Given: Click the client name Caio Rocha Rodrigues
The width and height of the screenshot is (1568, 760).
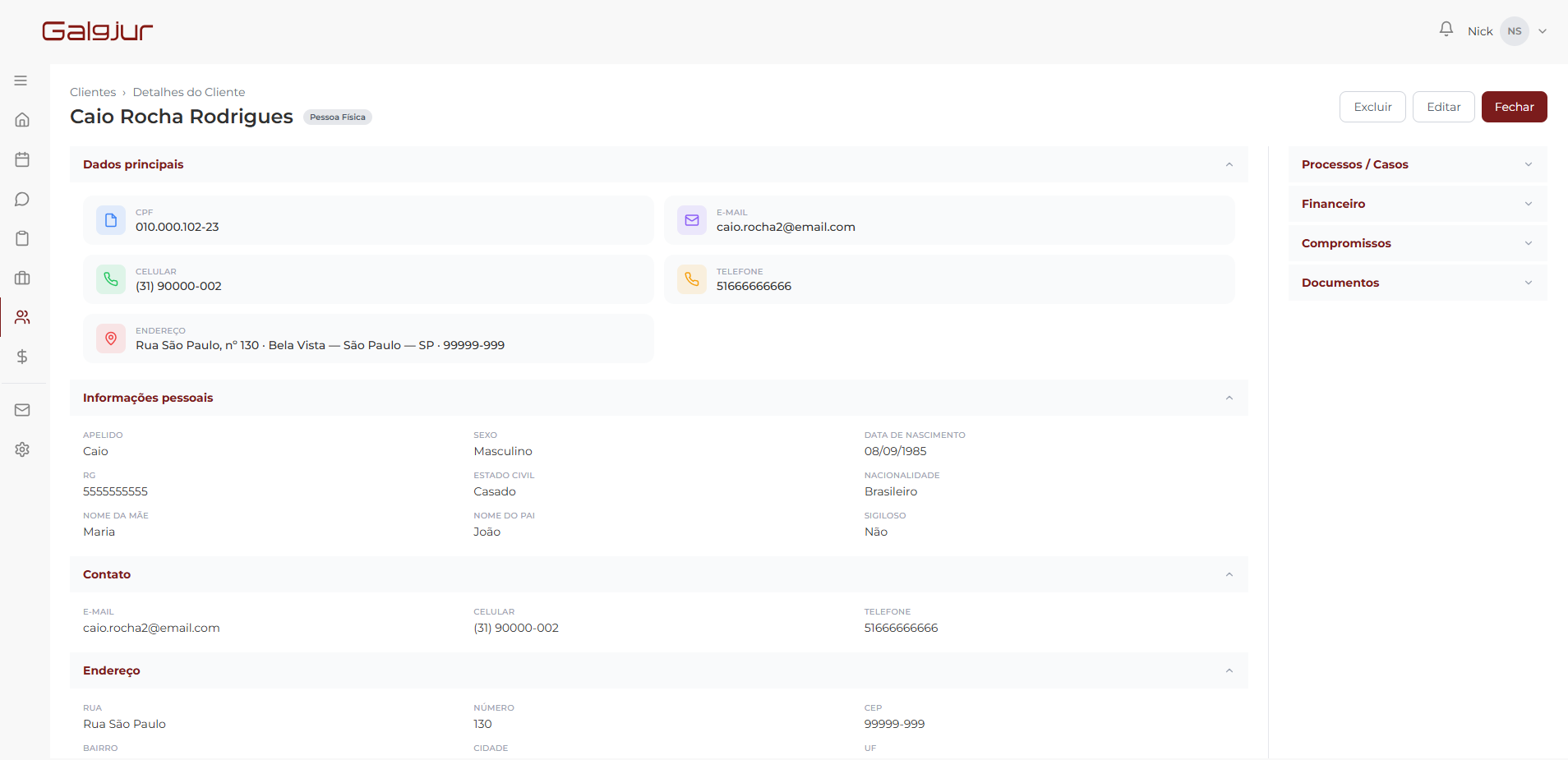Looking at the screenshot, I should pyautogui.click(x=182, y=117).
